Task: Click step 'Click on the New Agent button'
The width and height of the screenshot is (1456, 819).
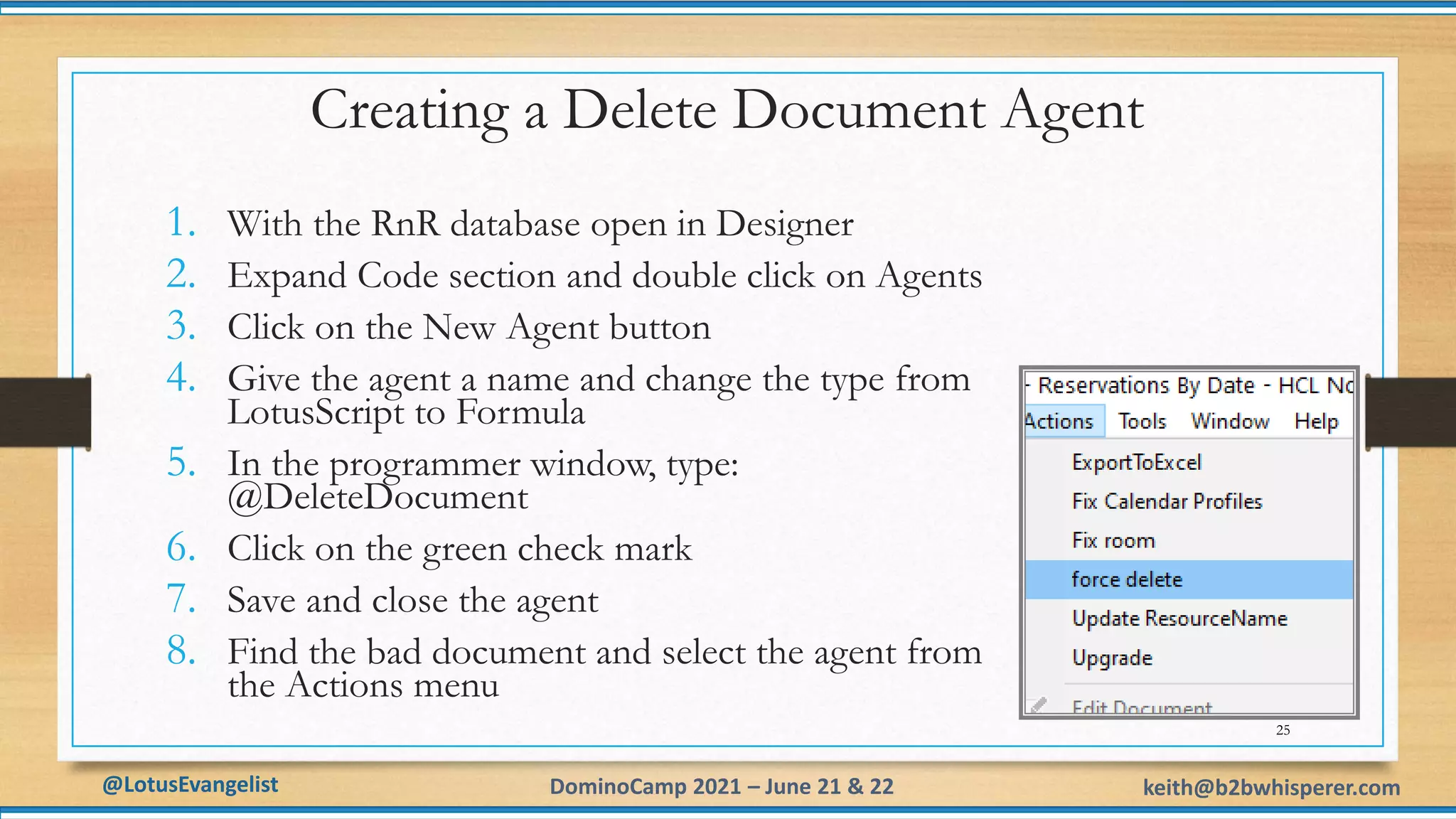Action: click(x=469, y=328)
